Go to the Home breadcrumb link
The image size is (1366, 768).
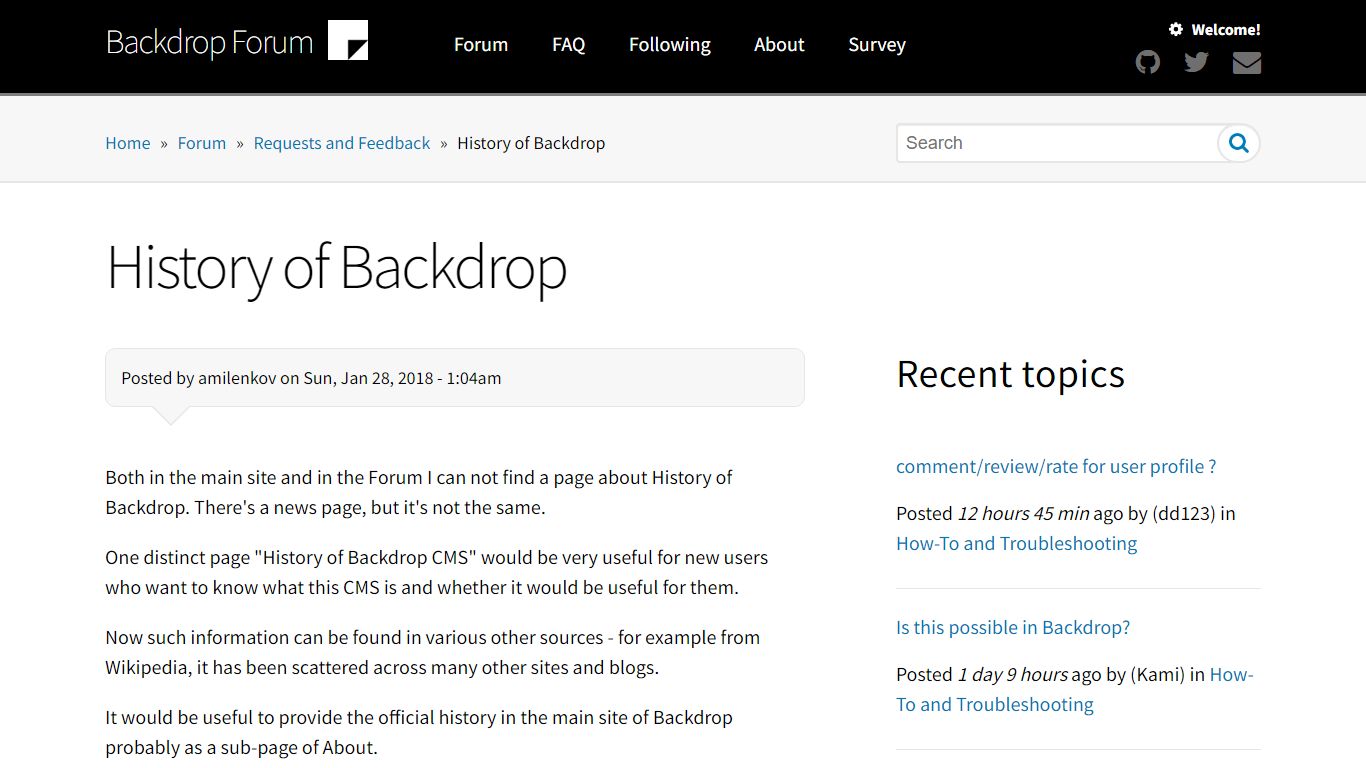click(x=128, y=143)
